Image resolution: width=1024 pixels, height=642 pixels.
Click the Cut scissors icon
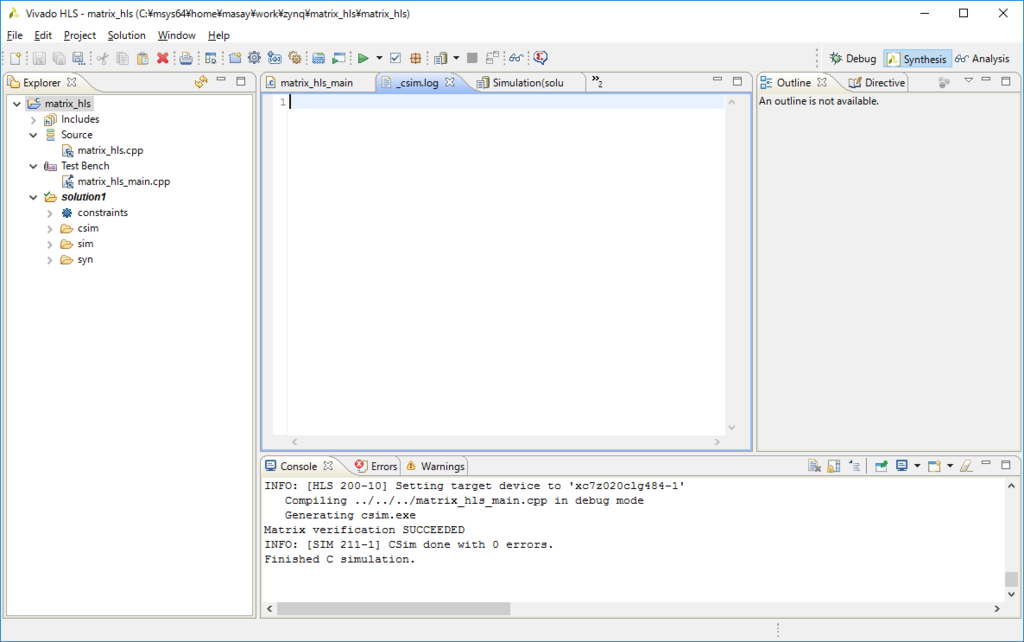point(103,58)
